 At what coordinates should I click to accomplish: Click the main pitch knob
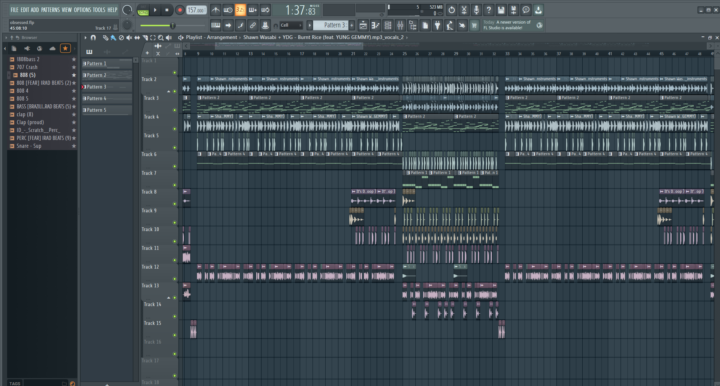click(127, 25)
